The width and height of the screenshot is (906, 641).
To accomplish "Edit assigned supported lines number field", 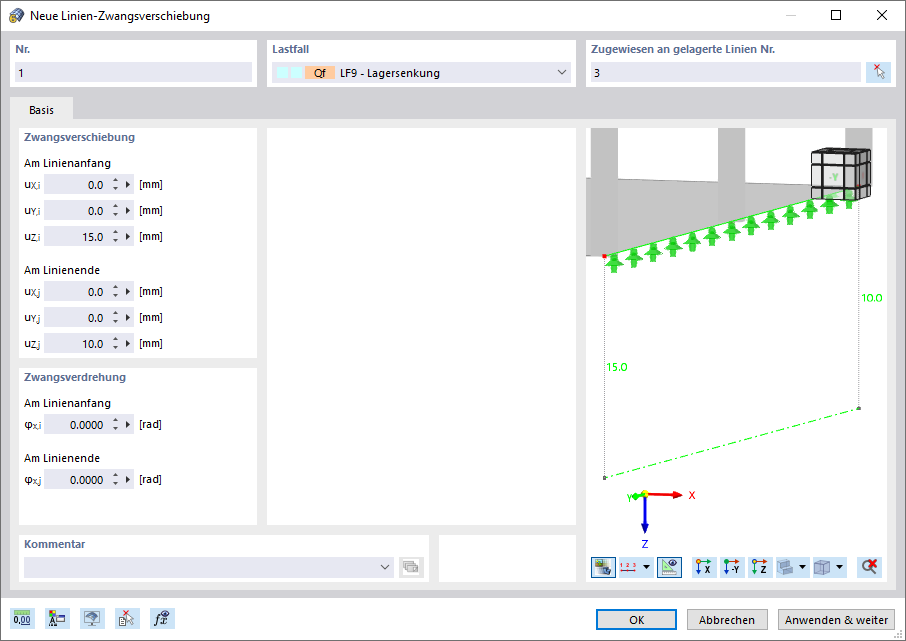I will coord(726,72).
